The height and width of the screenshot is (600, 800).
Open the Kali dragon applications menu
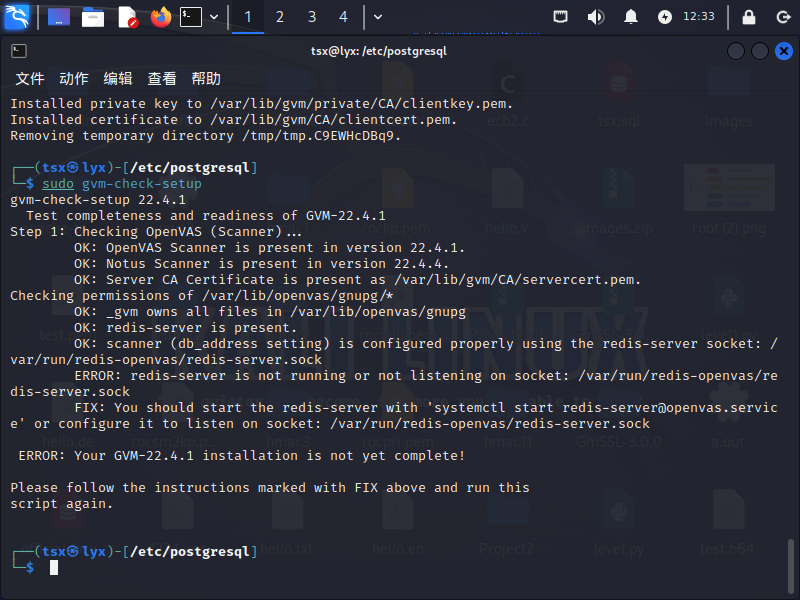pos(17,16)
